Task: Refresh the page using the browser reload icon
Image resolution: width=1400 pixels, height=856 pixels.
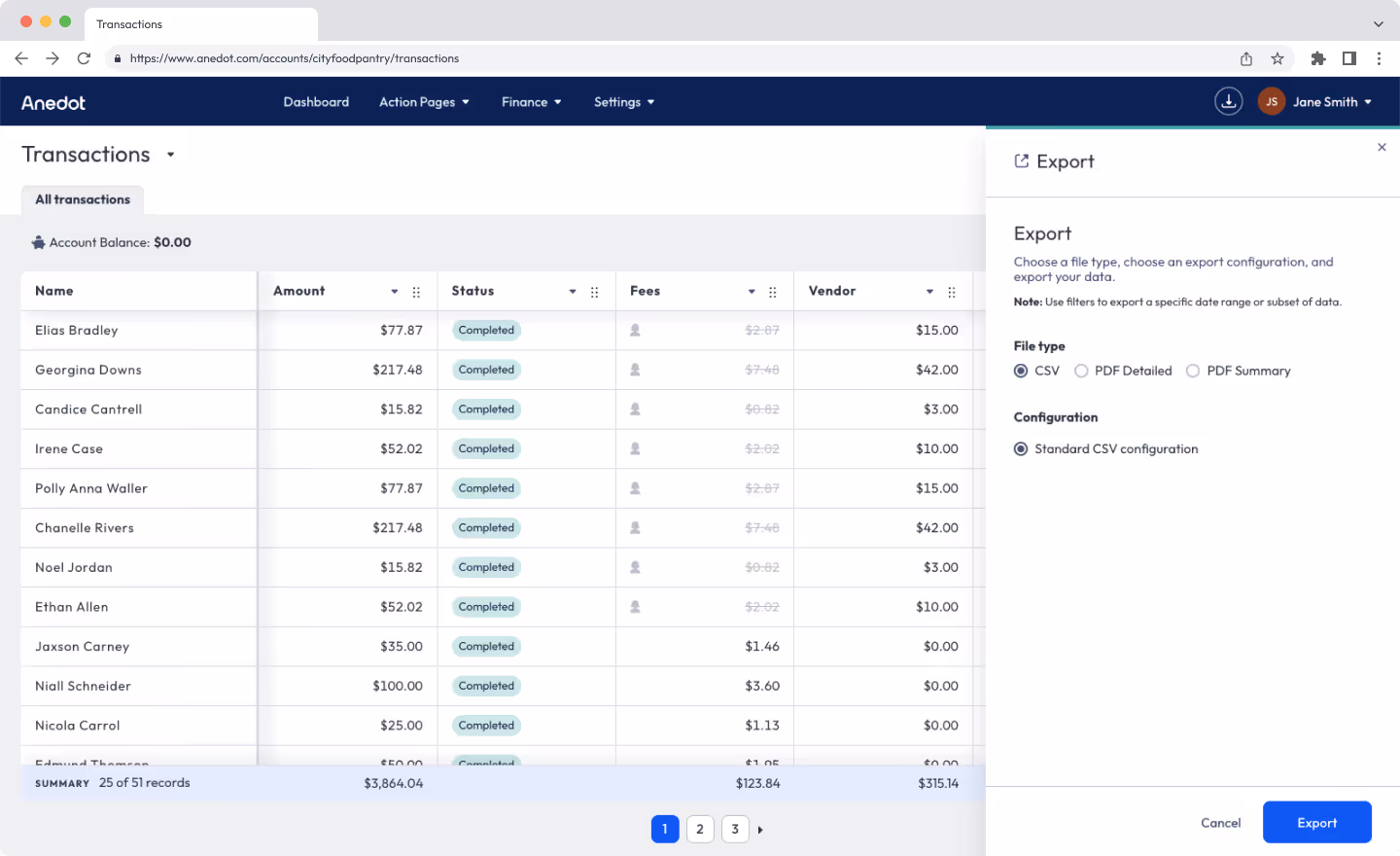Action: click(x=84, y=58)
